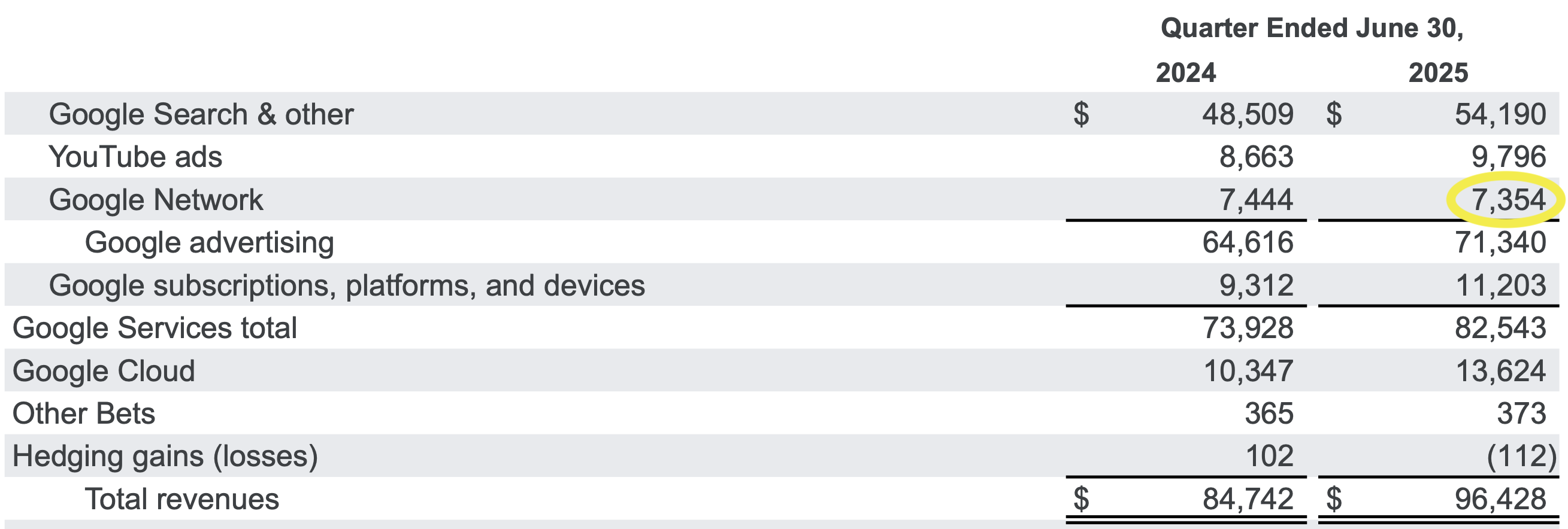This screenshot has height=529, width=1568.
Task: Click the 2024 total revenues 84,742 value
Action: [x=1248, y=499]
